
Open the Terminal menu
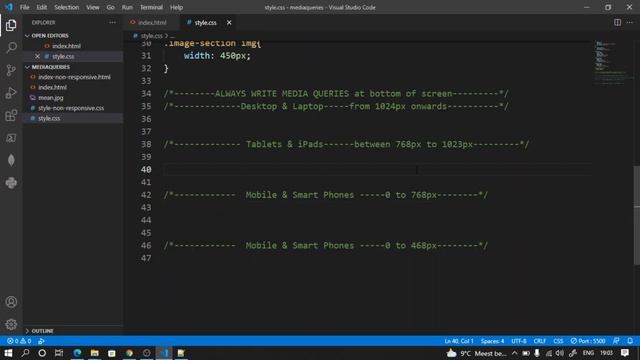[x=151, y=7]
